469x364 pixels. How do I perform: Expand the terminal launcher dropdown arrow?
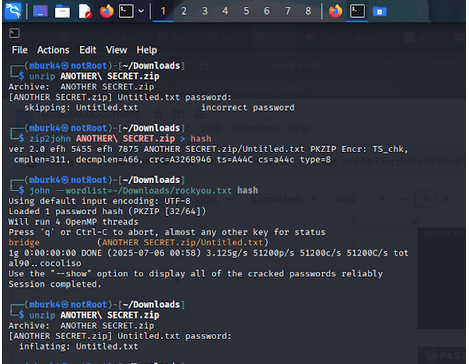141,11
